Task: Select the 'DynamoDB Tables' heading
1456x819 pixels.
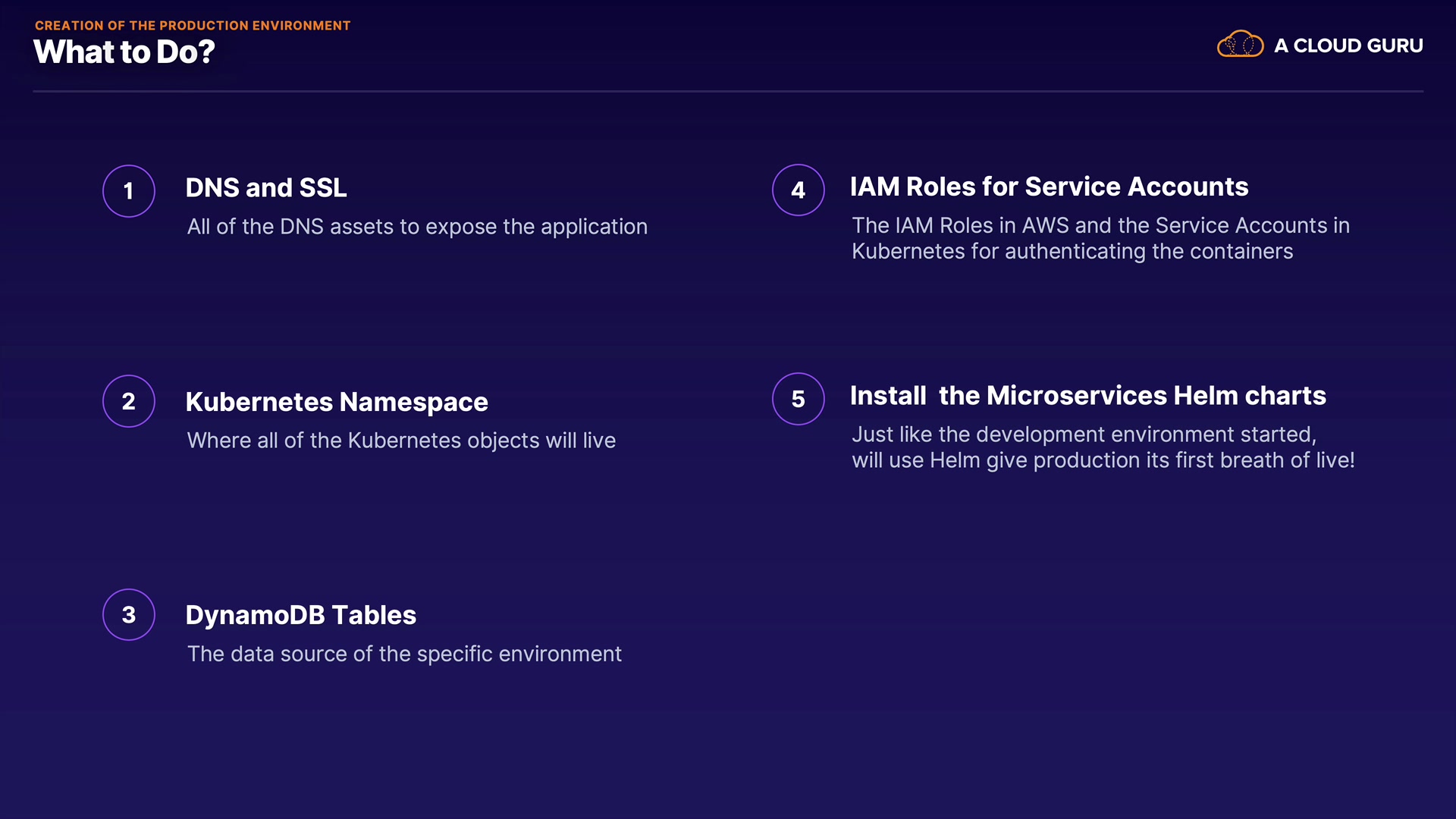Action: coord(301,615)
